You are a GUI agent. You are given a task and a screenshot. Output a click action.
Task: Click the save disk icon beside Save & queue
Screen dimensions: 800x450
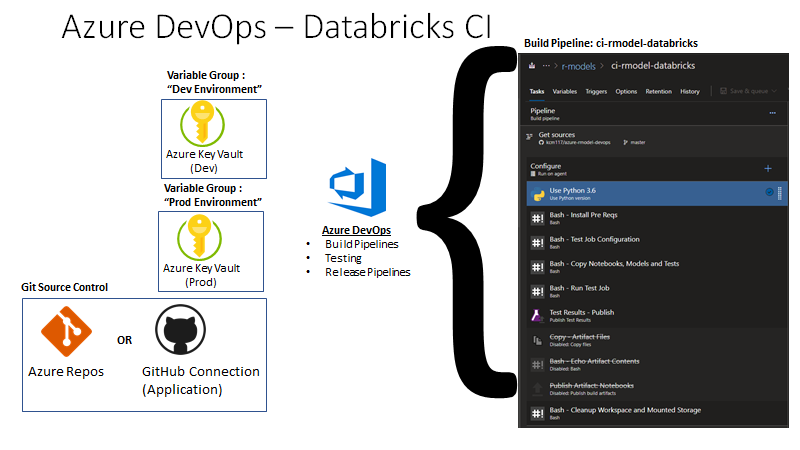[x=723, y=91]
